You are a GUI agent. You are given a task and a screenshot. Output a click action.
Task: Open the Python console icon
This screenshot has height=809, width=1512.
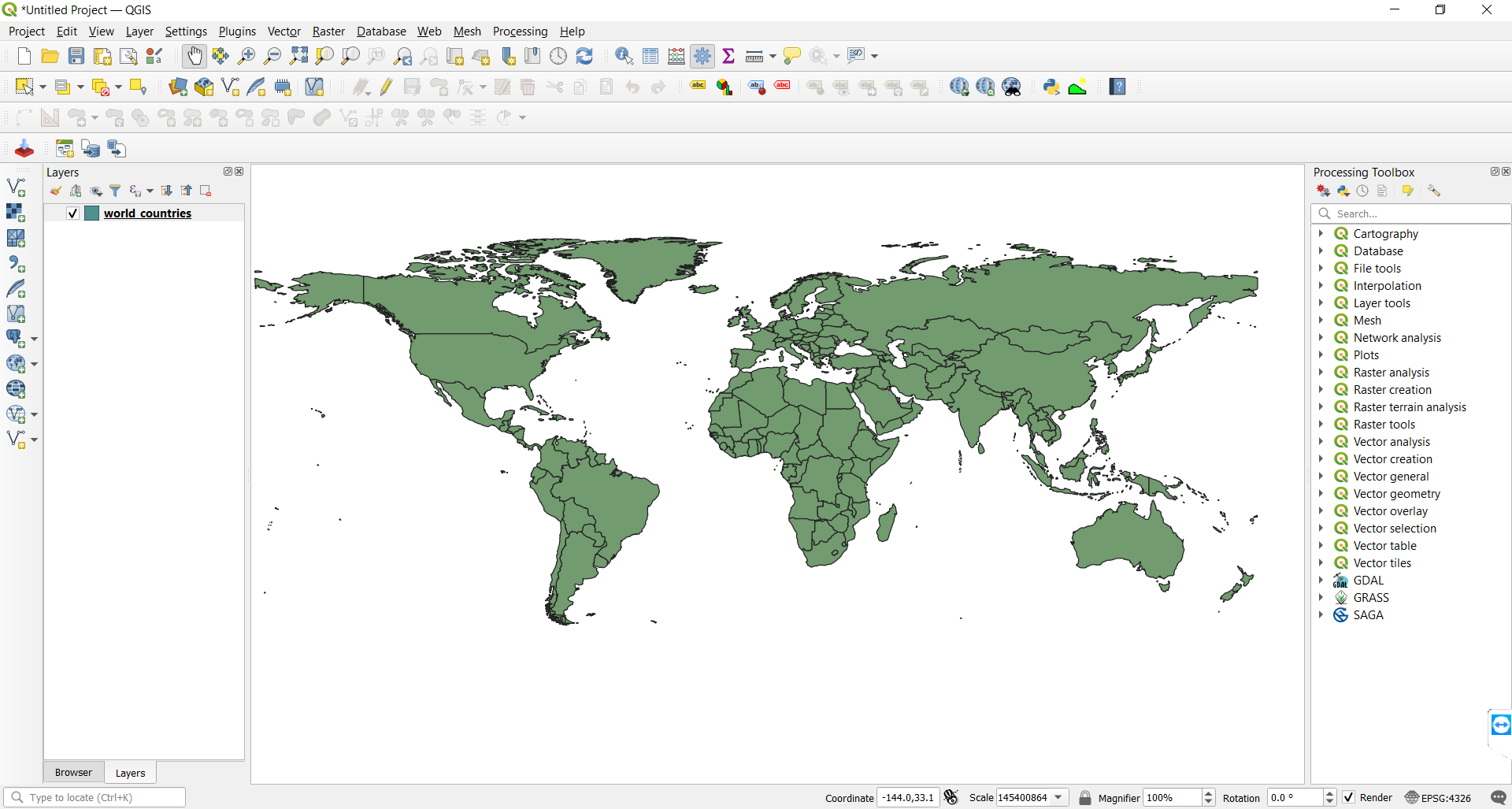[1051, 87]
